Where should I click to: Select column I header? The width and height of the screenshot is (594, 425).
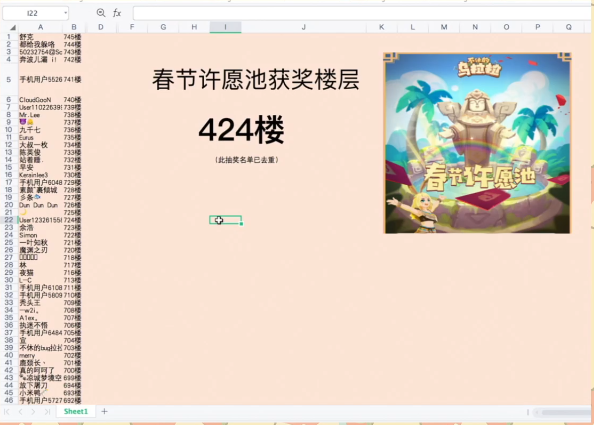point(225,27)
